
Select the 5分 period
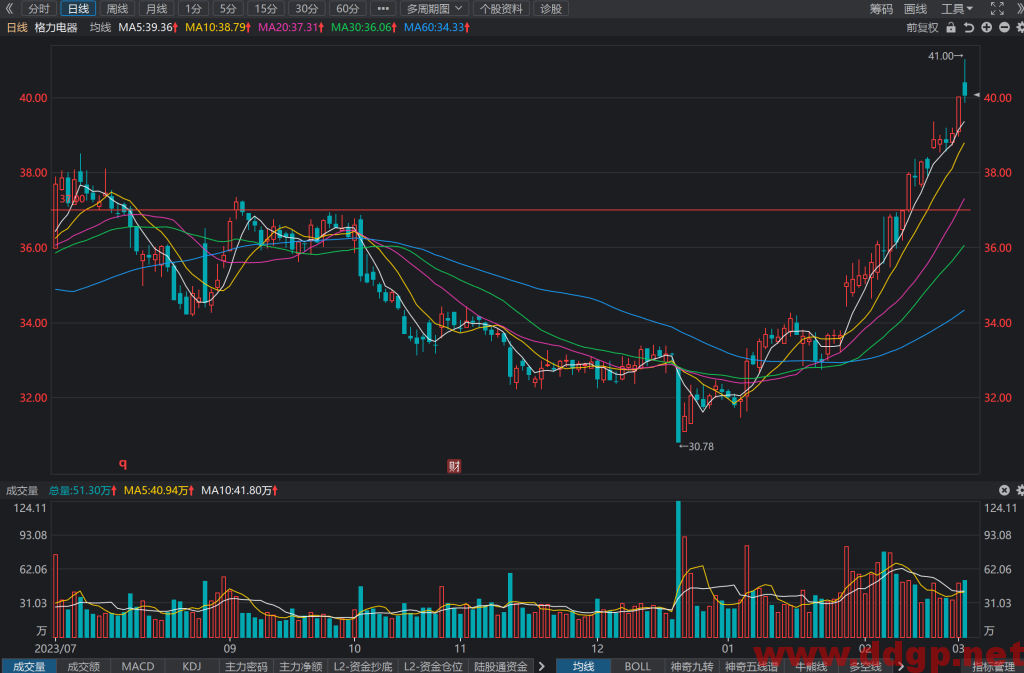point(228,8)
